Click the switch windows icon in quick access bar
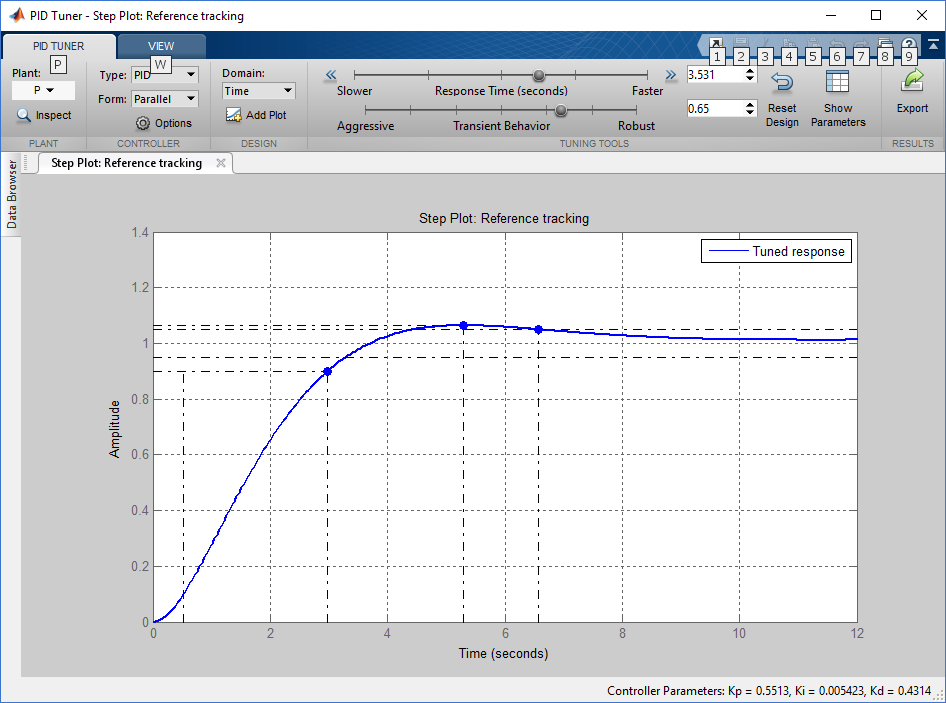This screenshot has height=703, width=946. click(885, 43)
